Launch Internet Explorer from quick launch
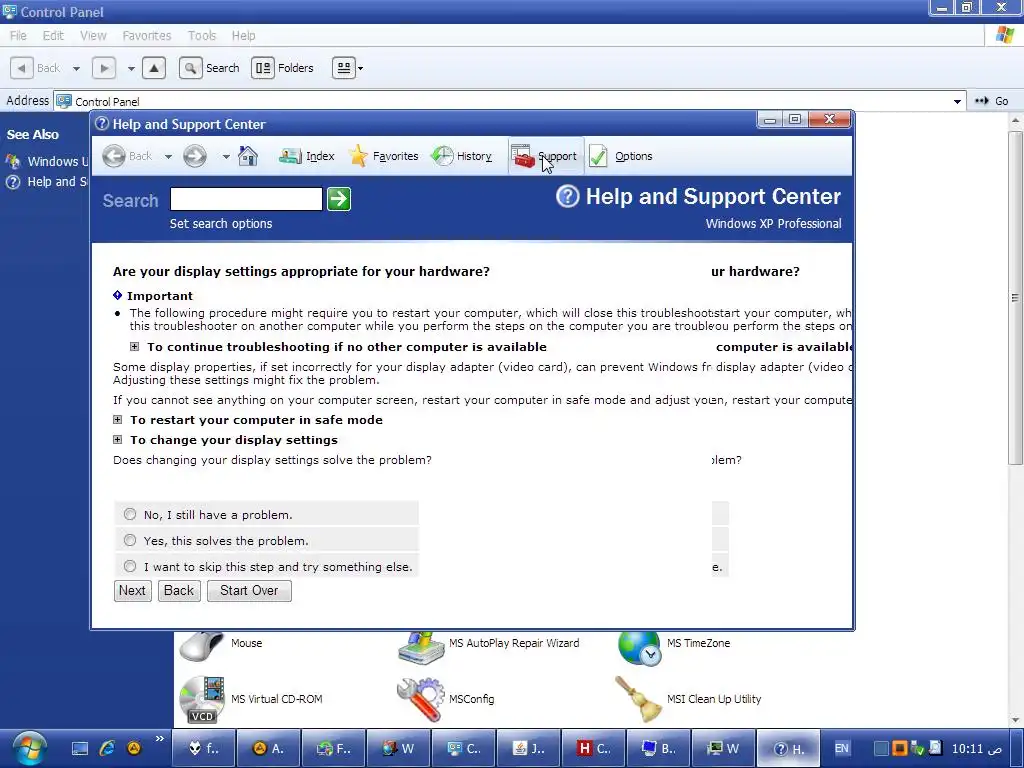 [107, 748]
